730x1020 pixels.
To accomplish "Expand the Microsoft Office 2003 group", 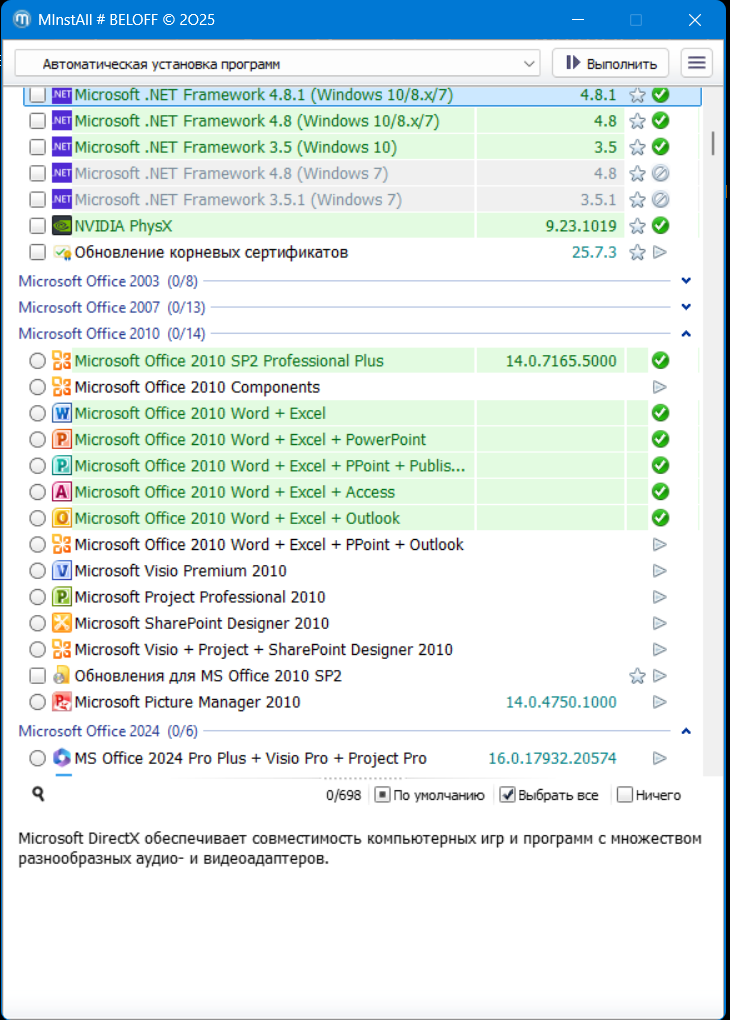I will [x=685, y=281].
